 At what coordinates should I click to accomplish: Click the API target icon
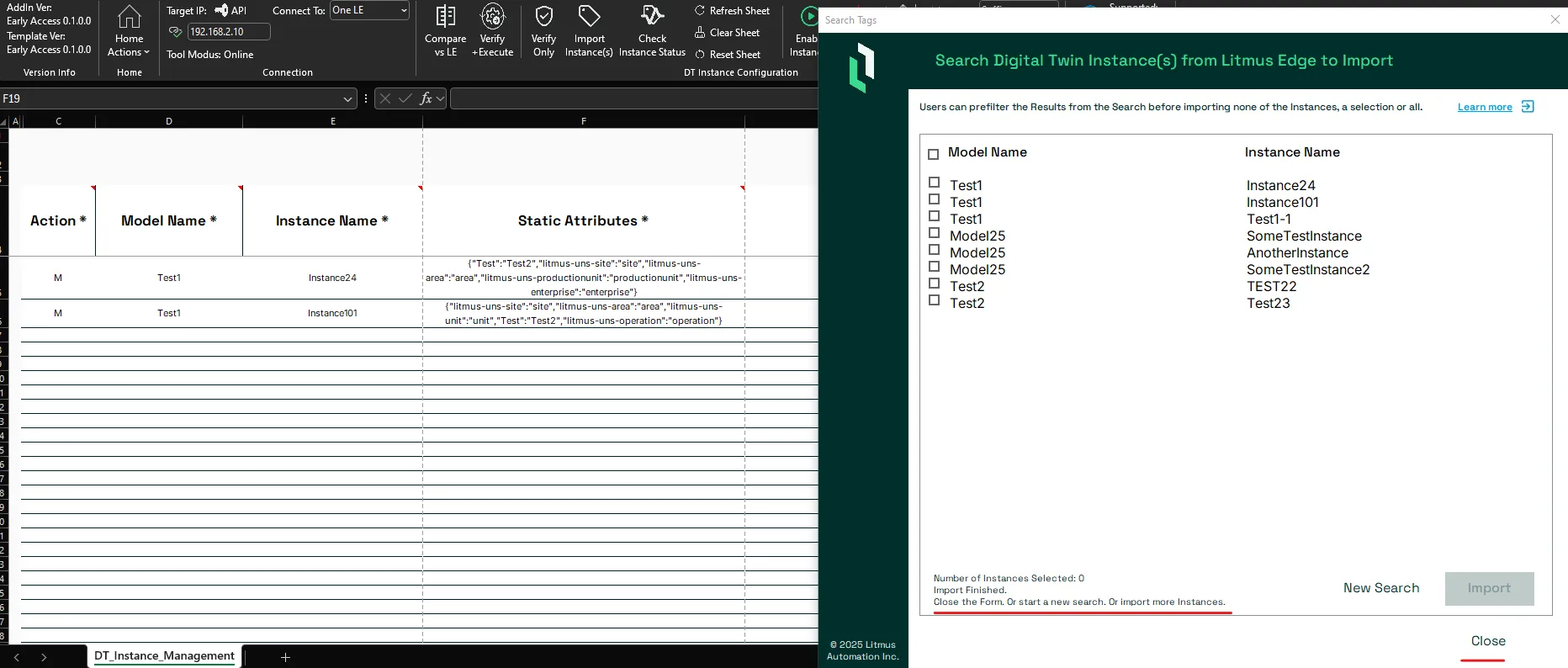(221, 11)
